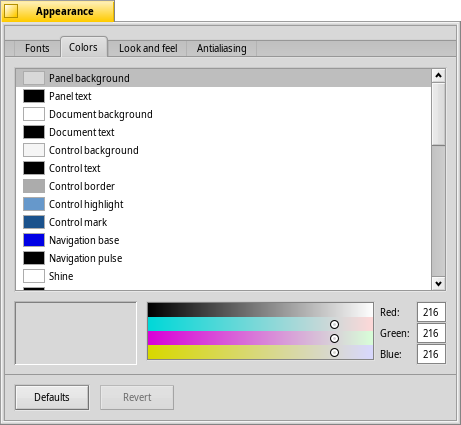Select the Shine white swatch
The width and height of the screenshot is (461, 425).
coord(34,276)
